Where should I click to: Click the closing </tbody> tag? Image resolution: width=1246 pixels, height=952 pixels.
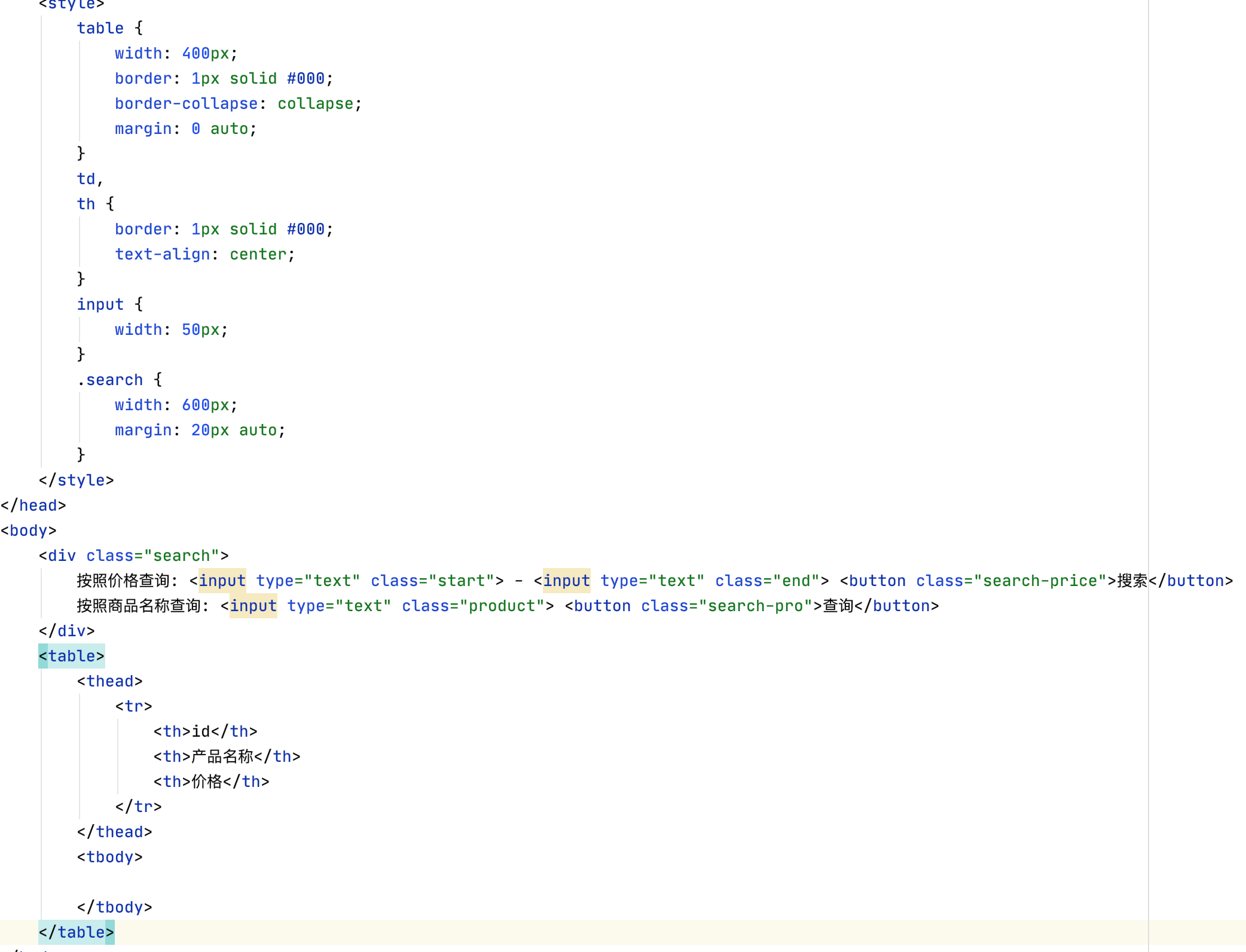tap(115, 907)
